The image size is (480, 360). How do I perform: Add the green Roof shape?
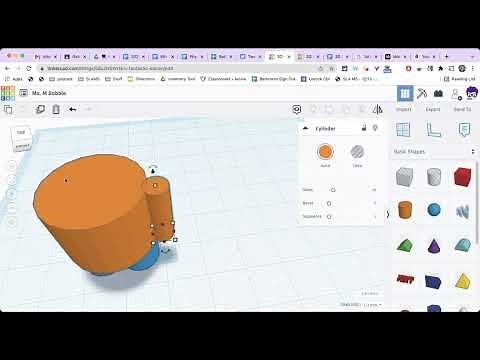405,246
